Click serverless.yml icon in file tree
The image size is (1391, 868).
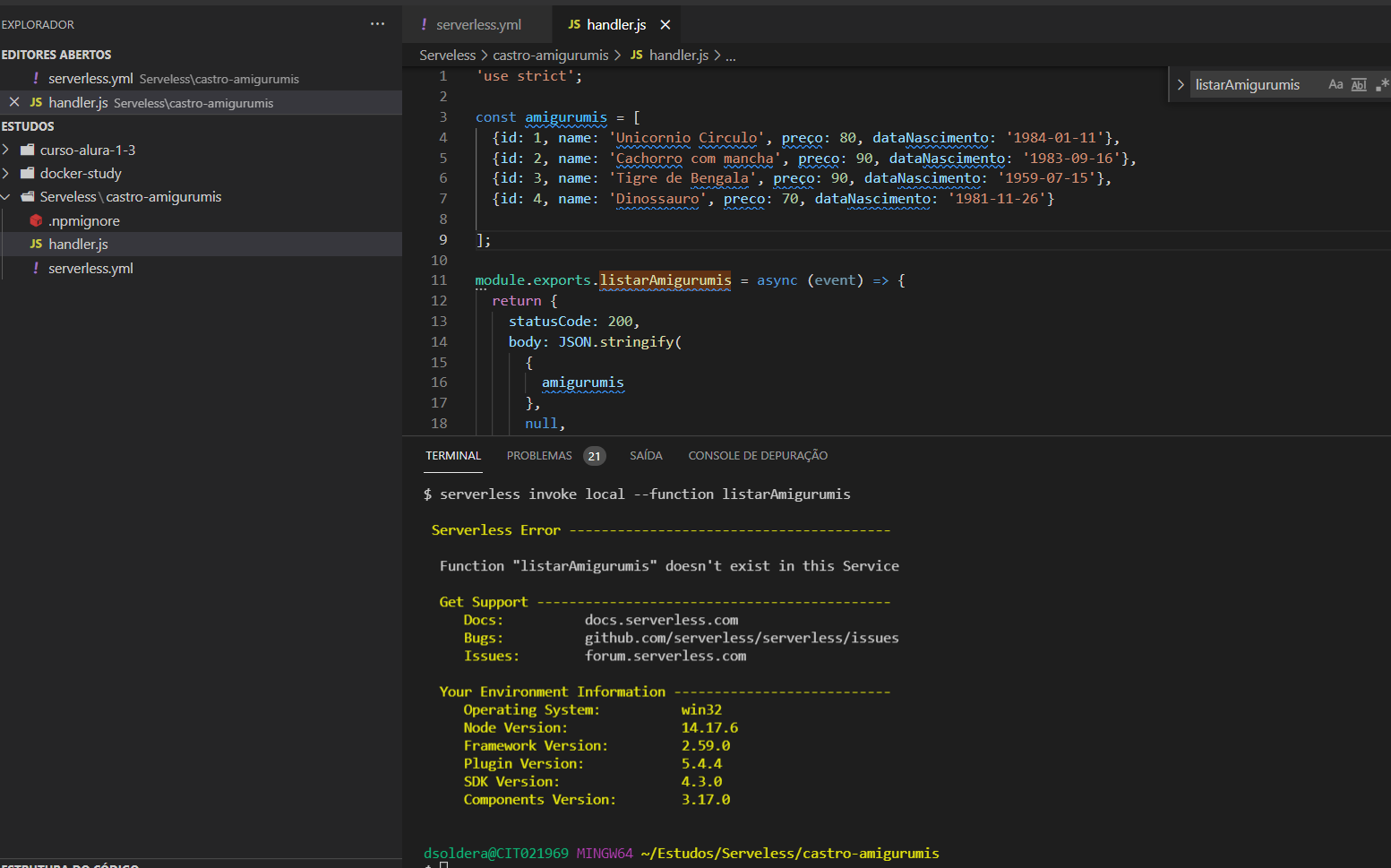coord(36,268)
